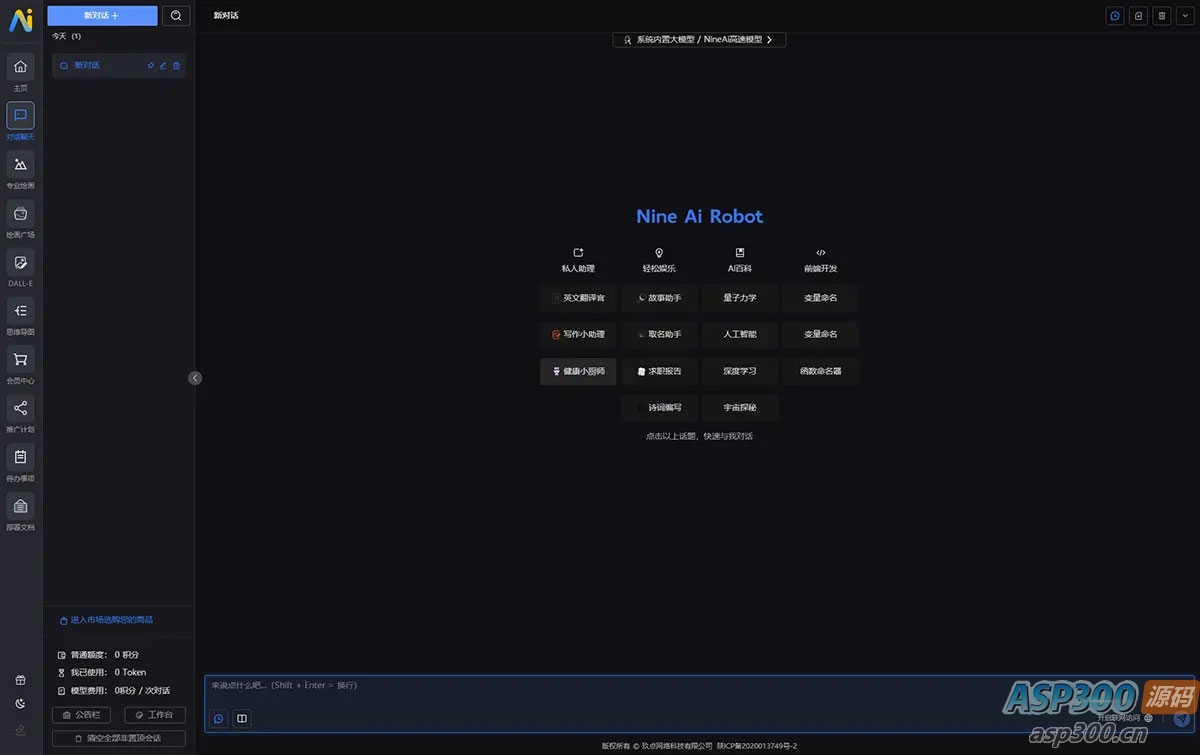
Task: Click the 模型费用 cost per chat line
Action: [114, 690]
